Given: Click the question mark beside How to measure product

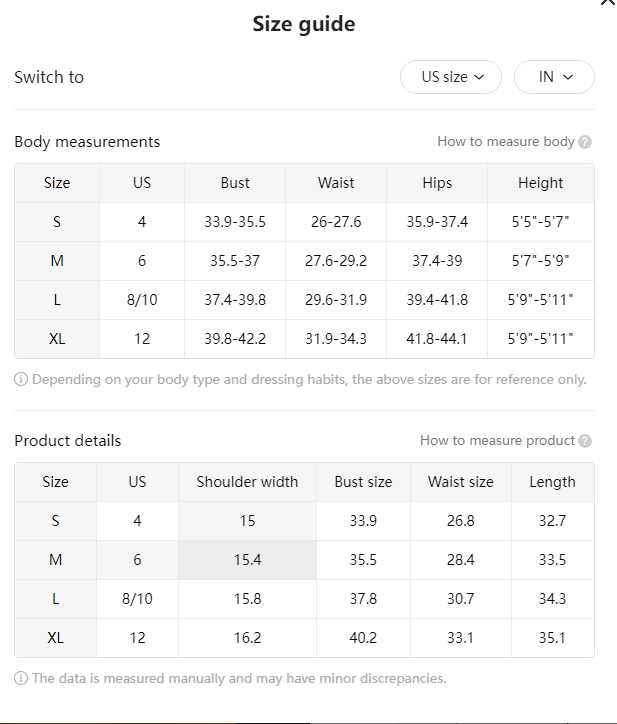Looking at the screenshot, I should (585, 441).
